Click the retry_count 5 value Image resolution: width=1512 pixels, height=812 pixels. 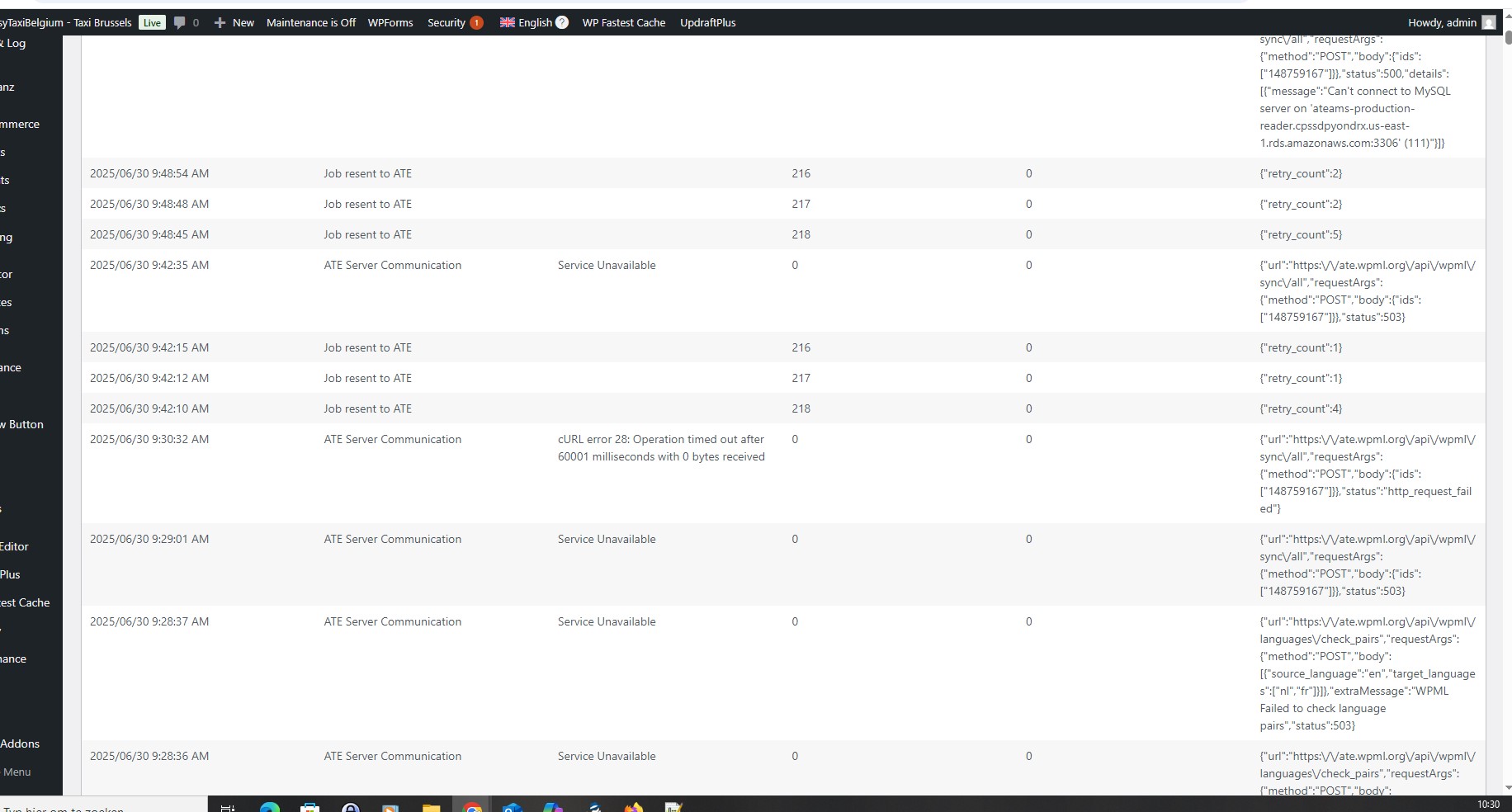click(1301, 234)
